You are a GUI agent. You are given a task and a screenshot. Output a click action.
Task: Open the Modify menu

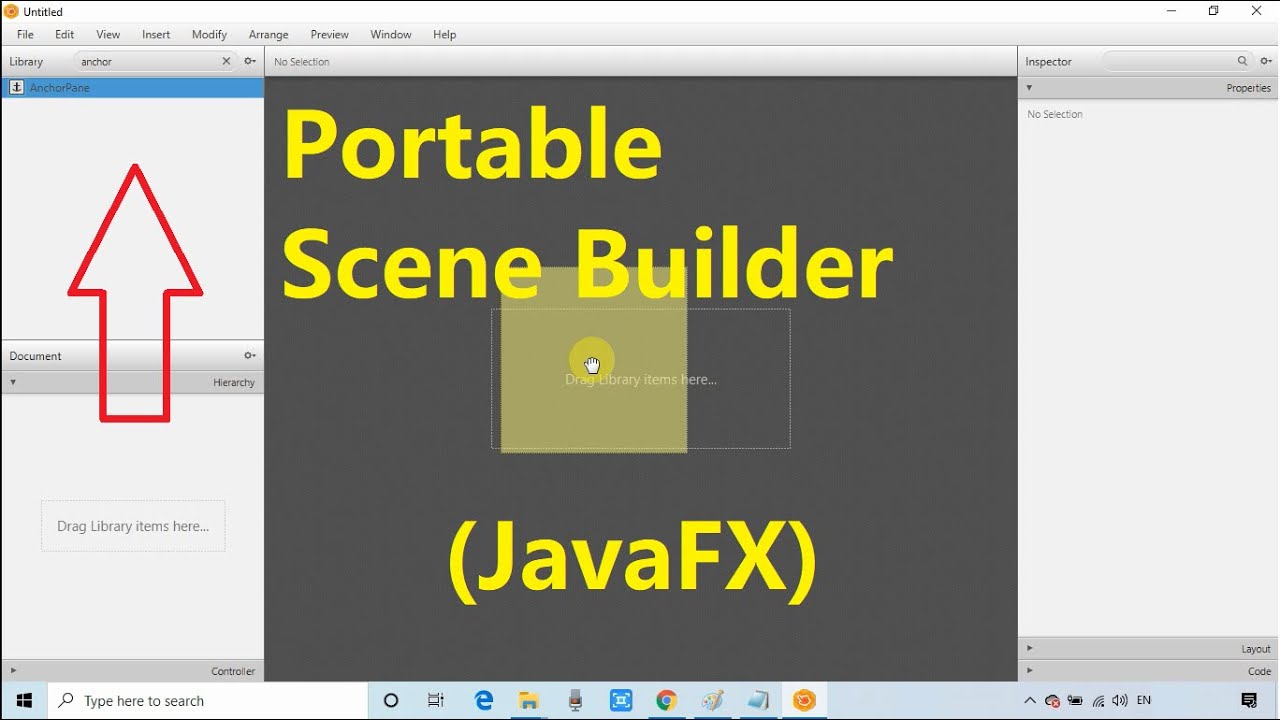(x=209, y=34)
